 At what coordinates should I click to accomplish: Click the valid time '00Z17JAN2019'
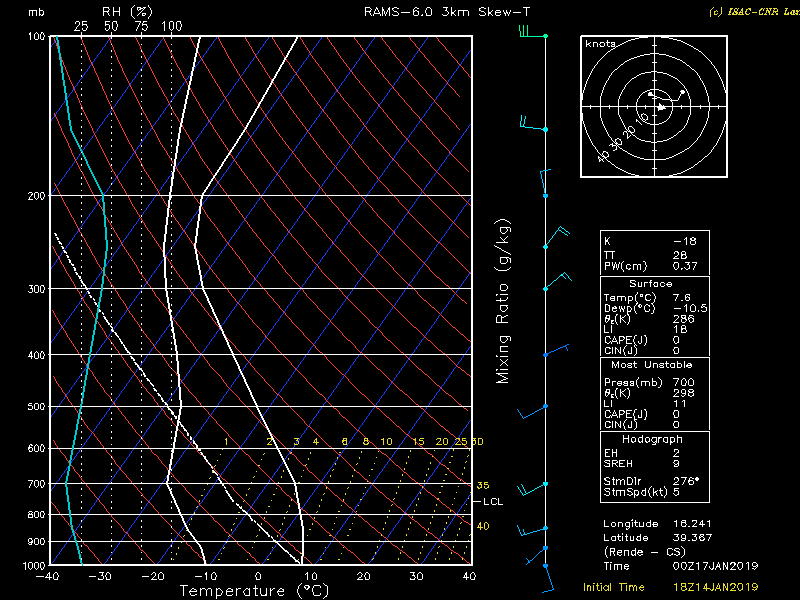715,566
